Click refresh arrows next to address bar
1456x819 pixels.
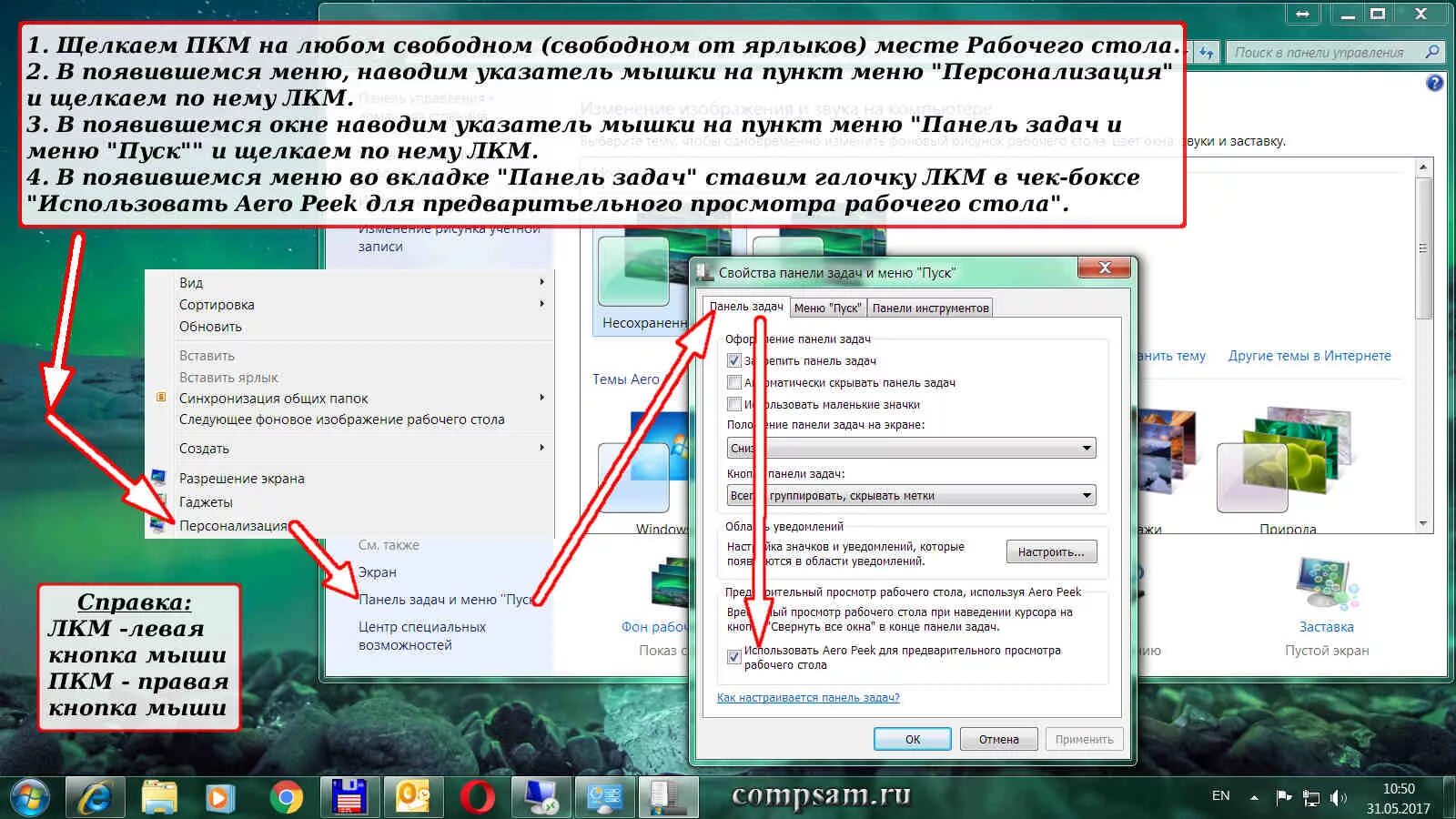click(x=1206, y=53)
